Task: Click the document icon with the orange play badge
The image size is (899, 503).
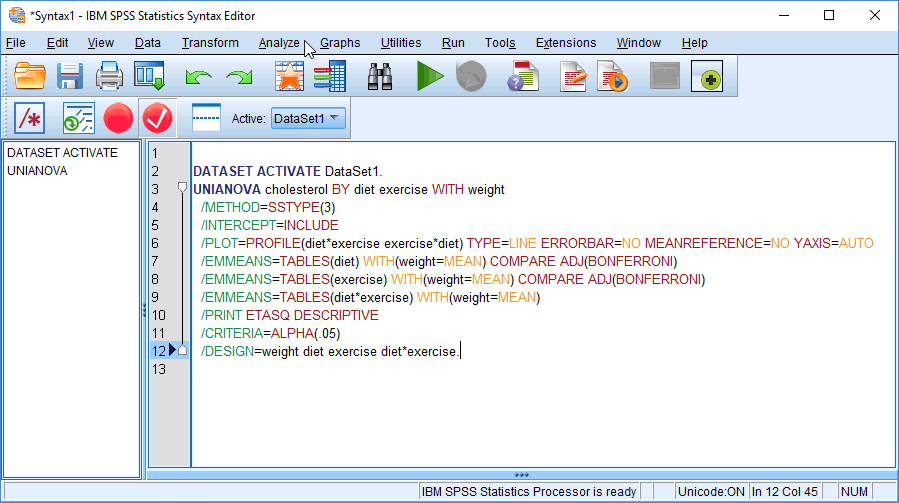Action: (x=612, y=76)
